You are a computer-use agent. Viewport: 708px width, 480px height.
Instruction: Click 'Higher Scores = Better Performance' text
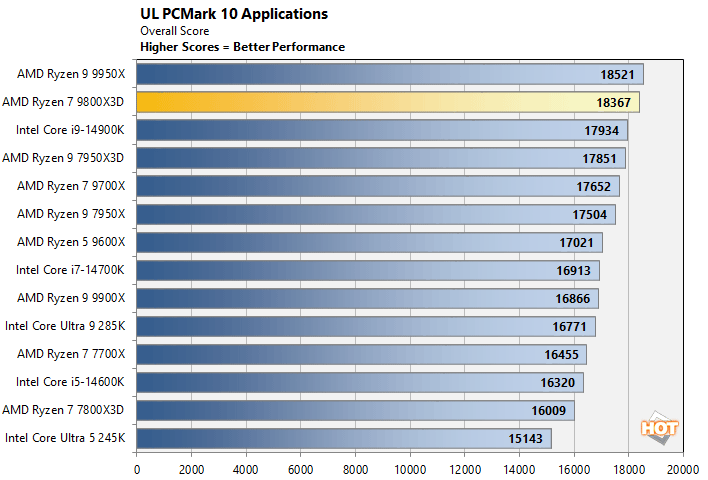click(242, 47)
